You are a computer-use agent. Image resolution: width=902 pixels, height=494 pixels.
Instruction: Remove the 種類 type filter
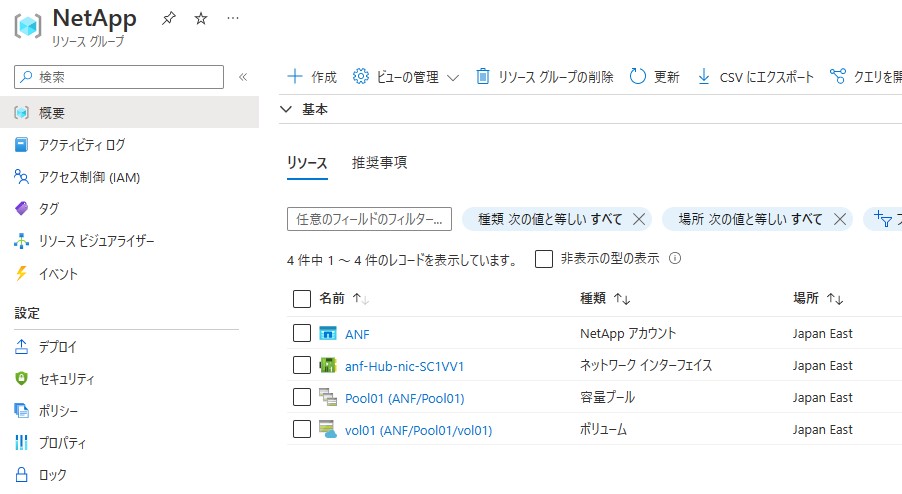[639, 219]
